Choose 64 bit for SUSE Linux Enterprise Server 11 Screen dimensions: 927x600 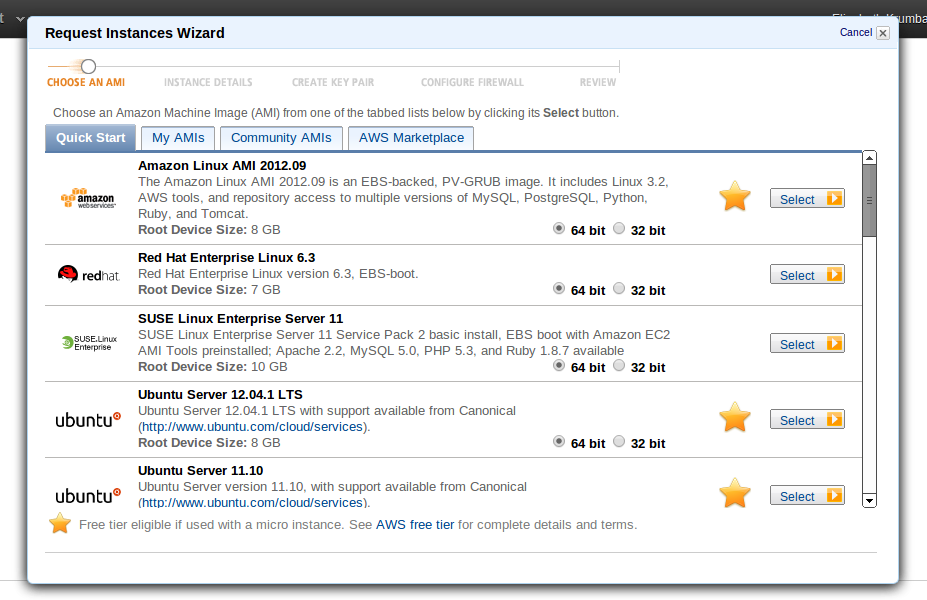[559, 365]
